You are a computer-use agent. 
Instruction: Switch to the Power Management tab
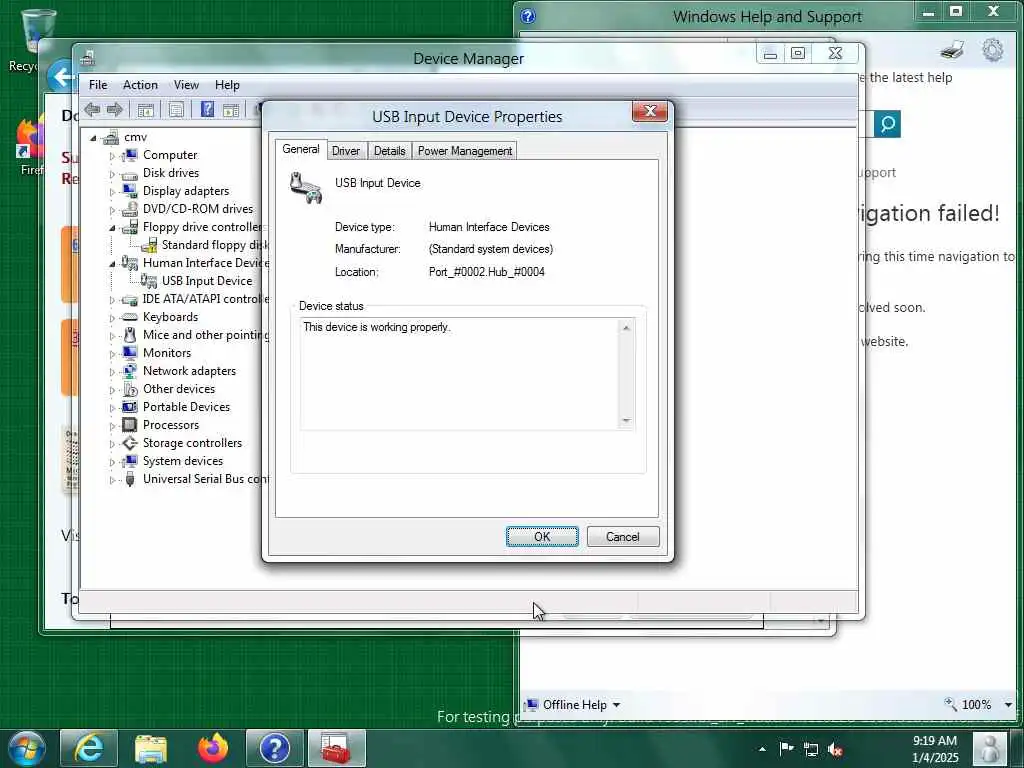[465, 151]
